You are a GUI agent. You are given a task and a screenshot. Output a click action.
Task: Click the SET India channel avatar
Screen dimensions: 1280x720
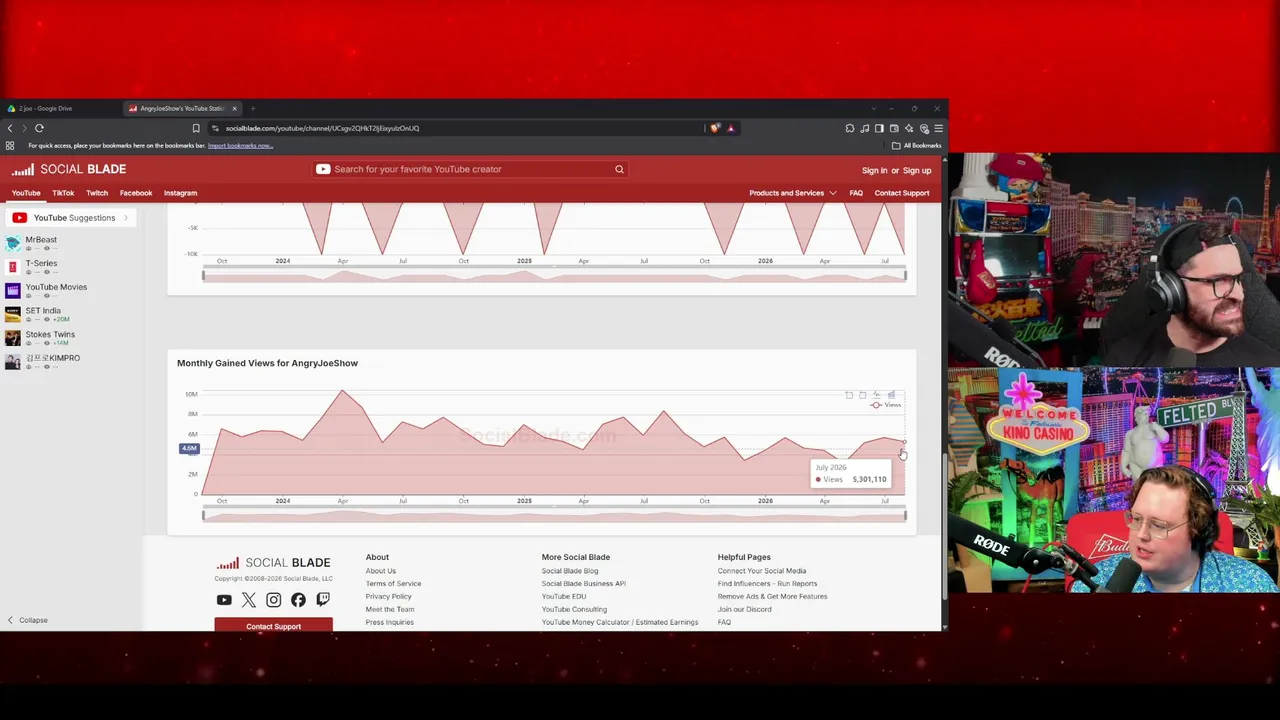[12, 314]
